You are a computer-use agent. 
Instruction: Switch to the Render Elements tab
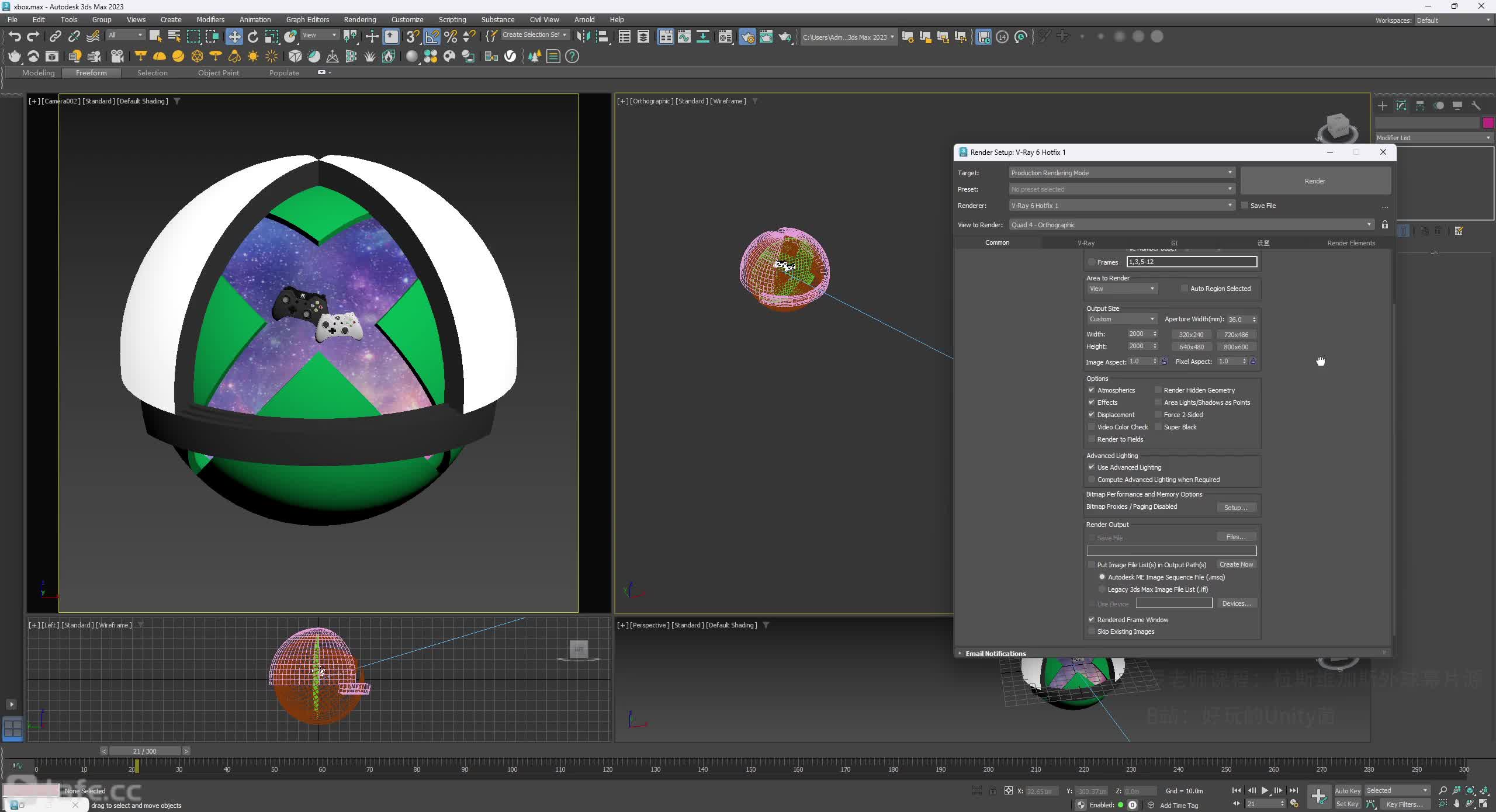(x=1350, y=243)
